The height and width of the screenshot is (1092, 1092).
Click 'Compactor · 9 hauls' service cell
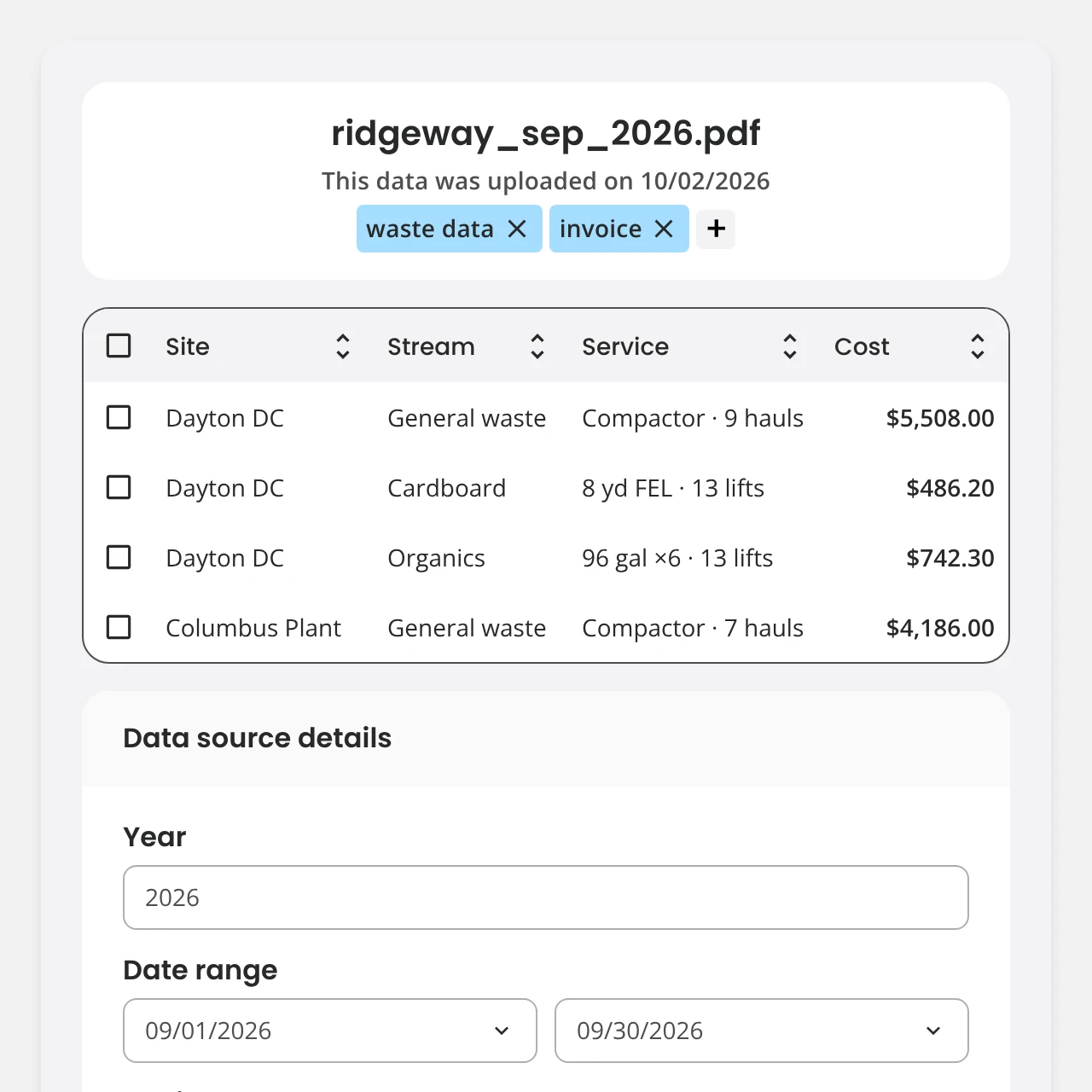(x=693, y=418)
